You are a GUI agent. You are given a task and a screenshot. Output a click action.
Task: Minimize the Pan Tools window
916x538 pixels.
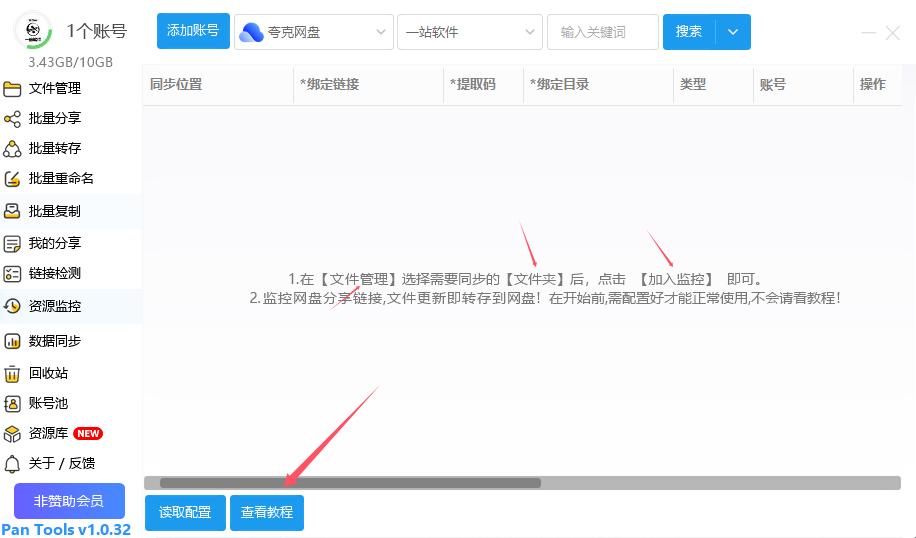pyautogui.click(x=869, y=33)
